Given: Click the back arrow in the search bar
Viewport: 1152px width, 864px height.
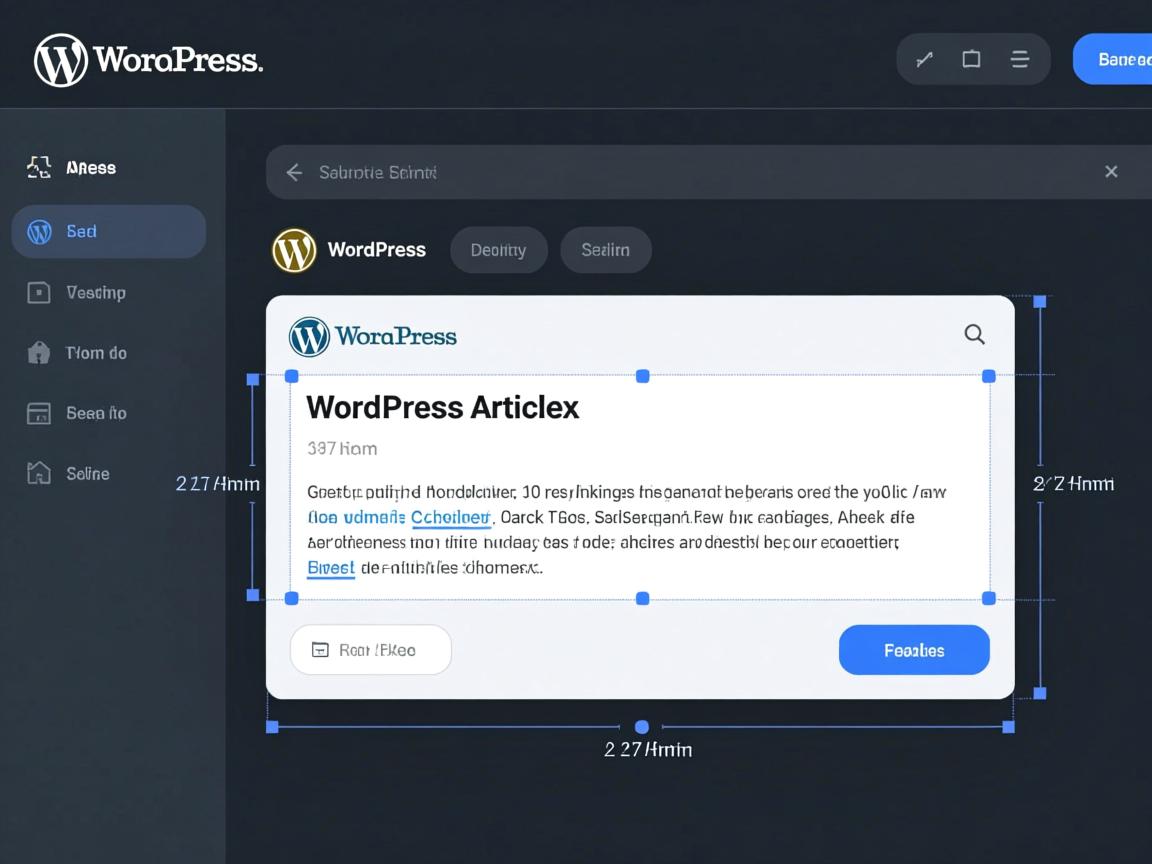Looking at the screenshot, I should 293,172.
